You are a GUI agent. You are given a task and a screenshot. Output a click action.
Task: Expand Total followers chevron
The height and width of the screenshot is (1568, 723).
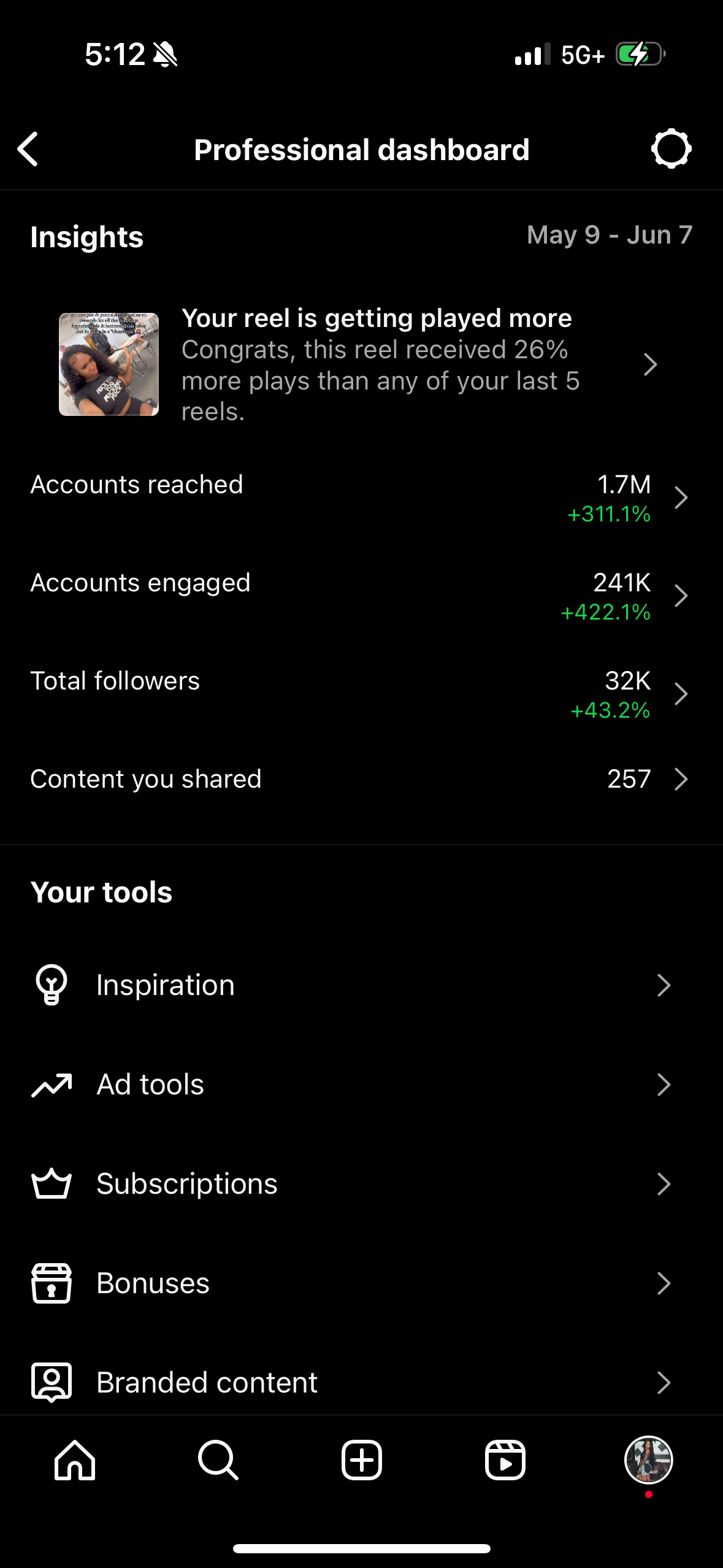pyautogui.click(x=681, y=694)
